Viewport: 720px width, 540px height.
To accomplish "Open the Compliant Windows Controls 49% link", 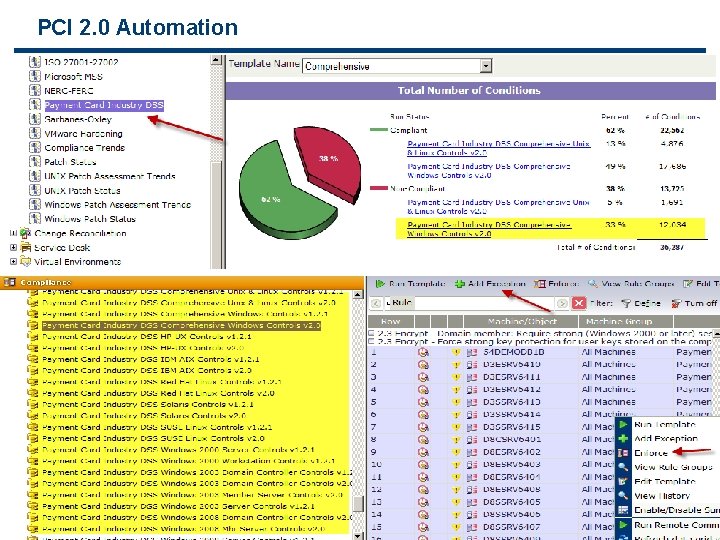I will coord(489,170).
